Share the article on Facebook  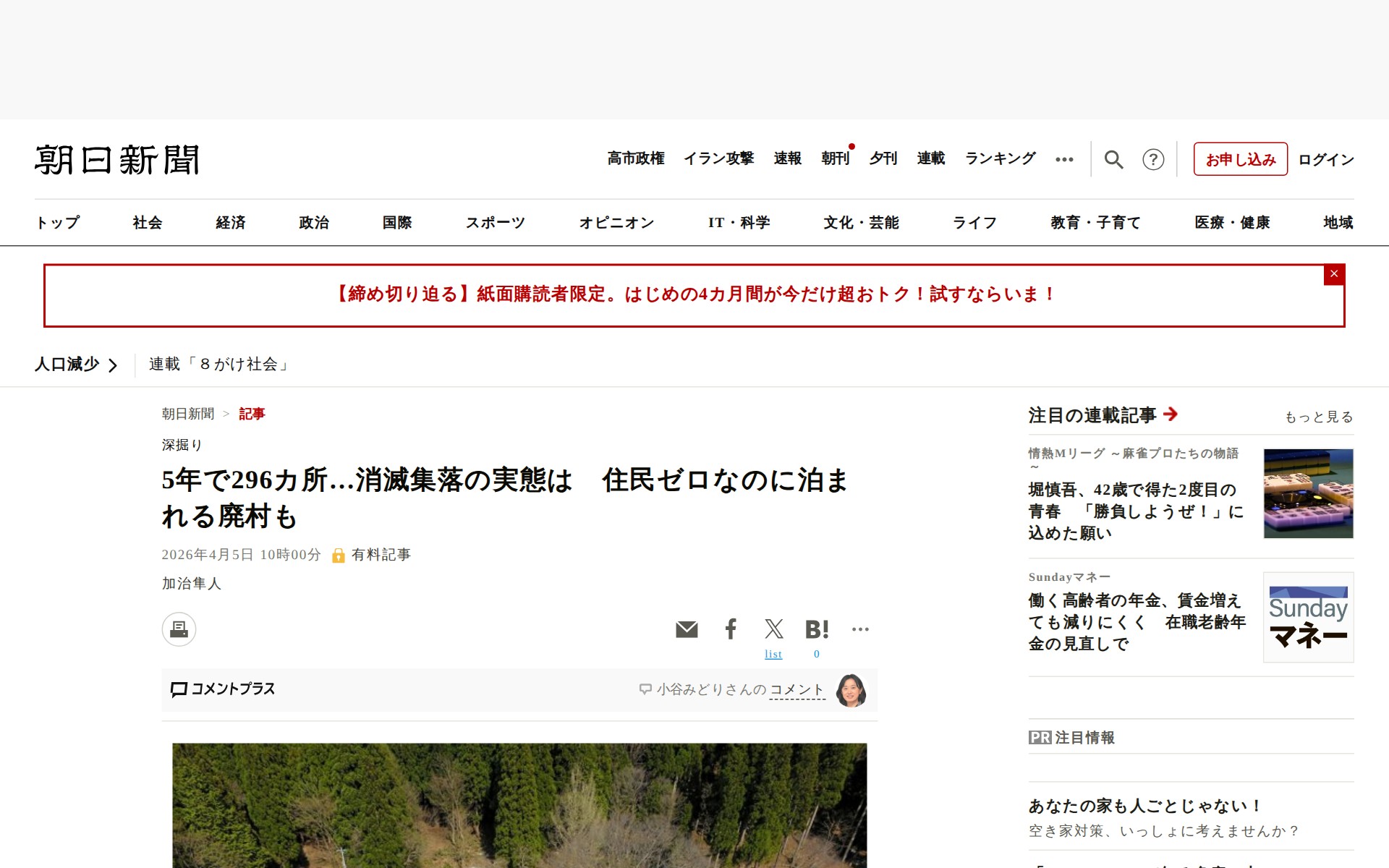(x=731, y=629)
